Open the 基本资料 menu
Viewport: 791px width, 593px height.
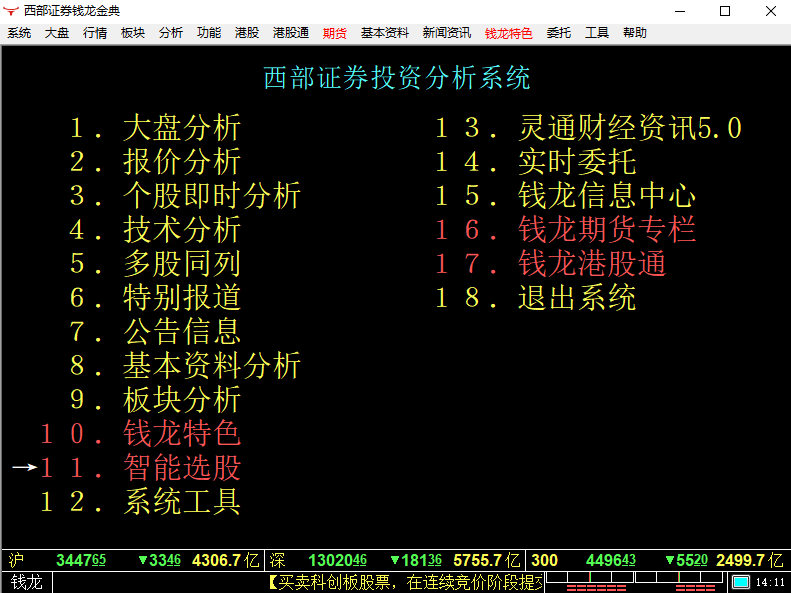[384, 33]
